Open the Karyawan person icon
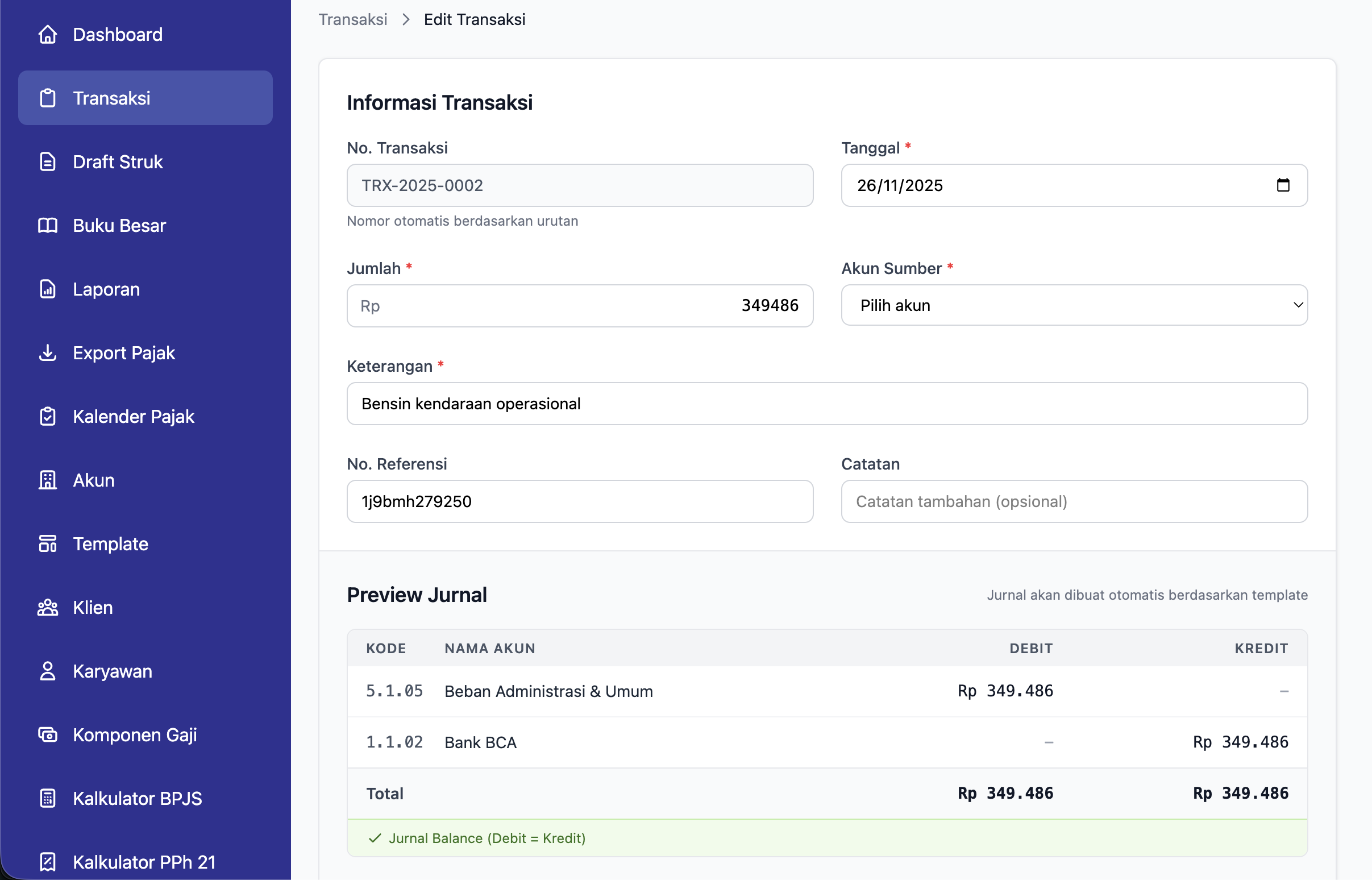The width and height of the screenshot is (1372, 880). click(47, 671)
